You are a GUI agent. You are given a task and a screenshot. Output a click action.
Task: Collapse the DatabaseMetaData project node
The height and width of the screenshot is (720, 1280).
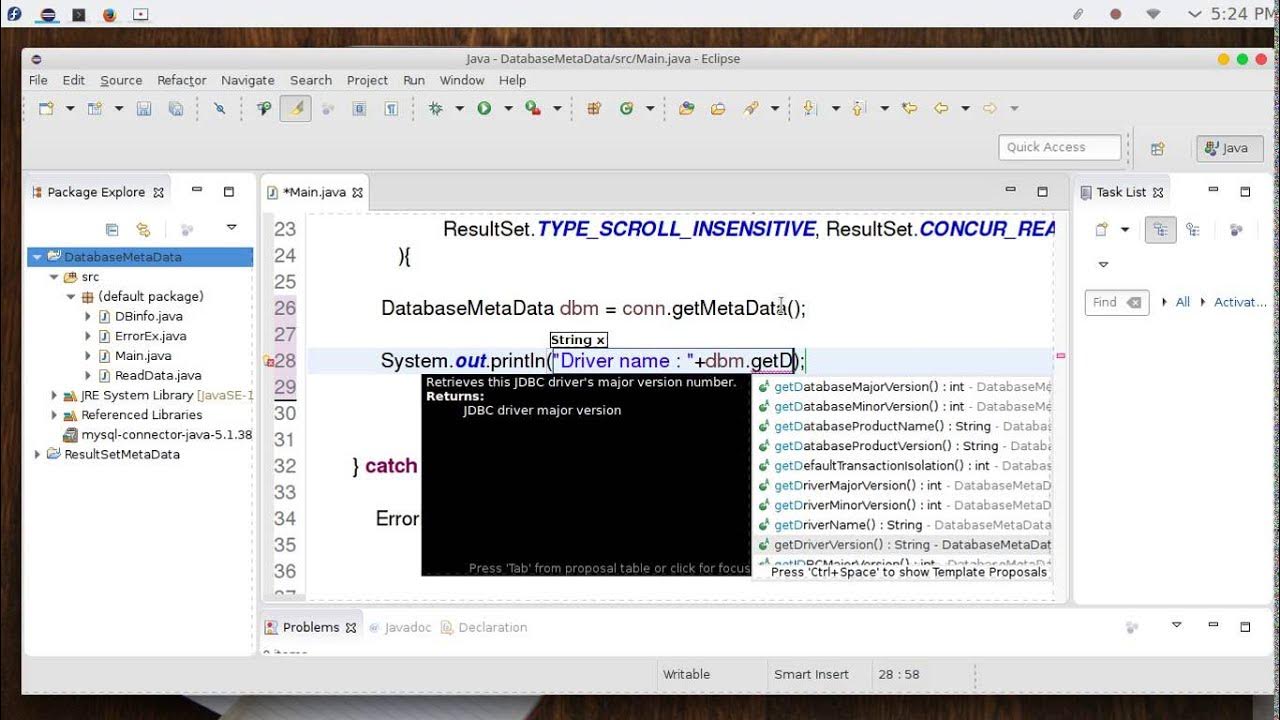click(x=37, y=257)
